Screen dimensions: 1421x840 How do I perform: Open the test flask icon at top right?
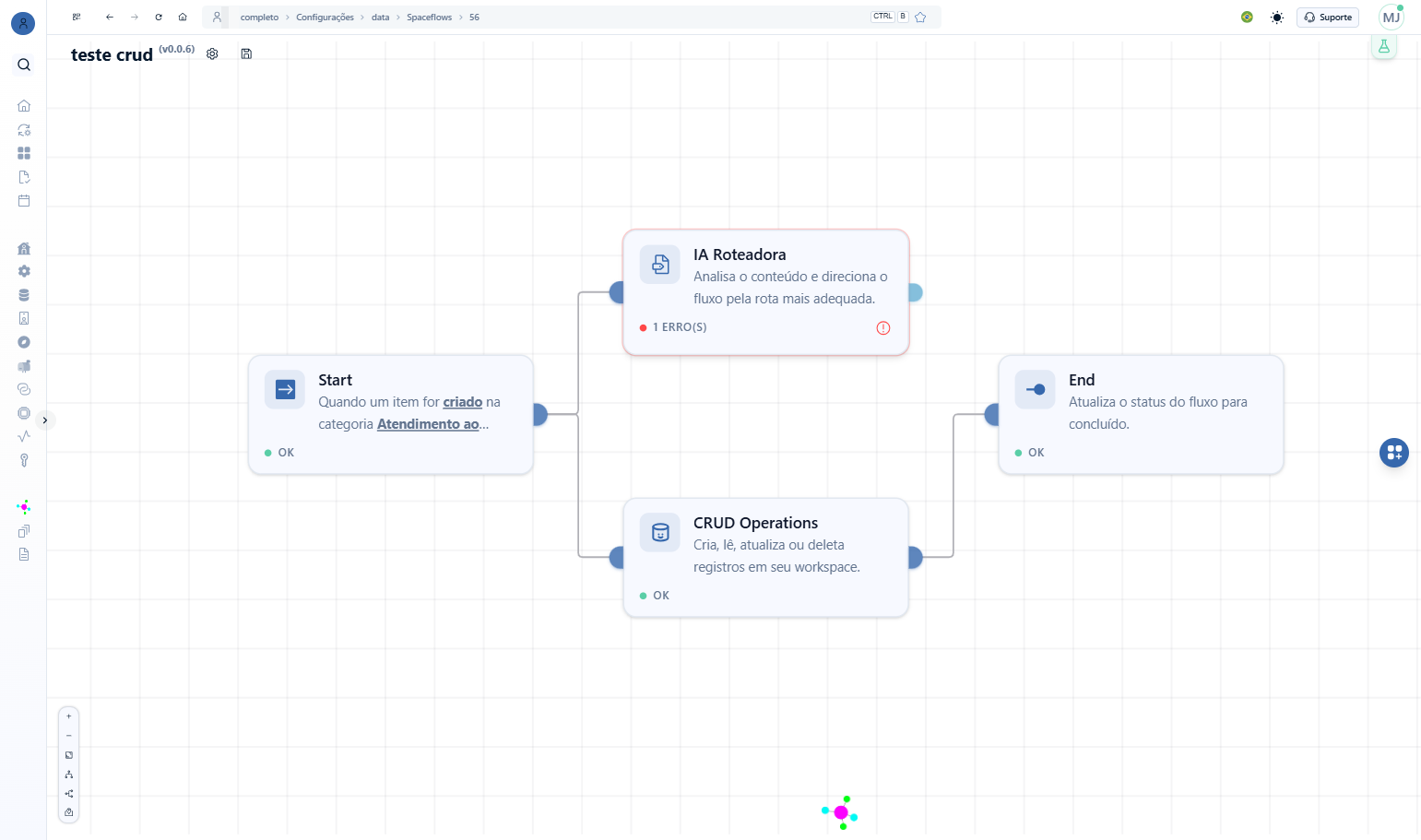pos(1383,46)
